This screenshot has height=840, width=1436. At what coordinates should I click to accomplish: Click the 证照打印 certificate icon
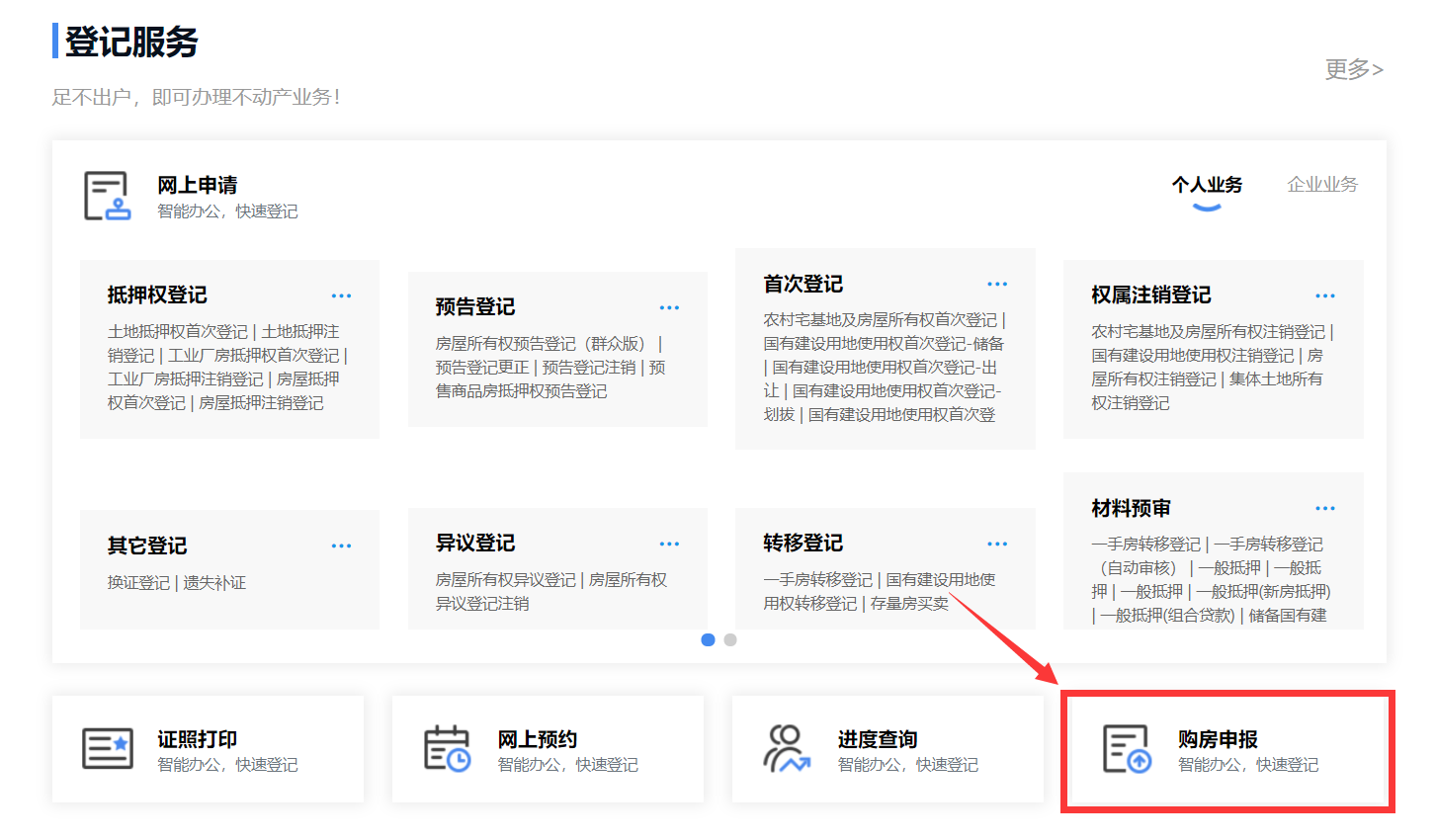pos(107,749)
